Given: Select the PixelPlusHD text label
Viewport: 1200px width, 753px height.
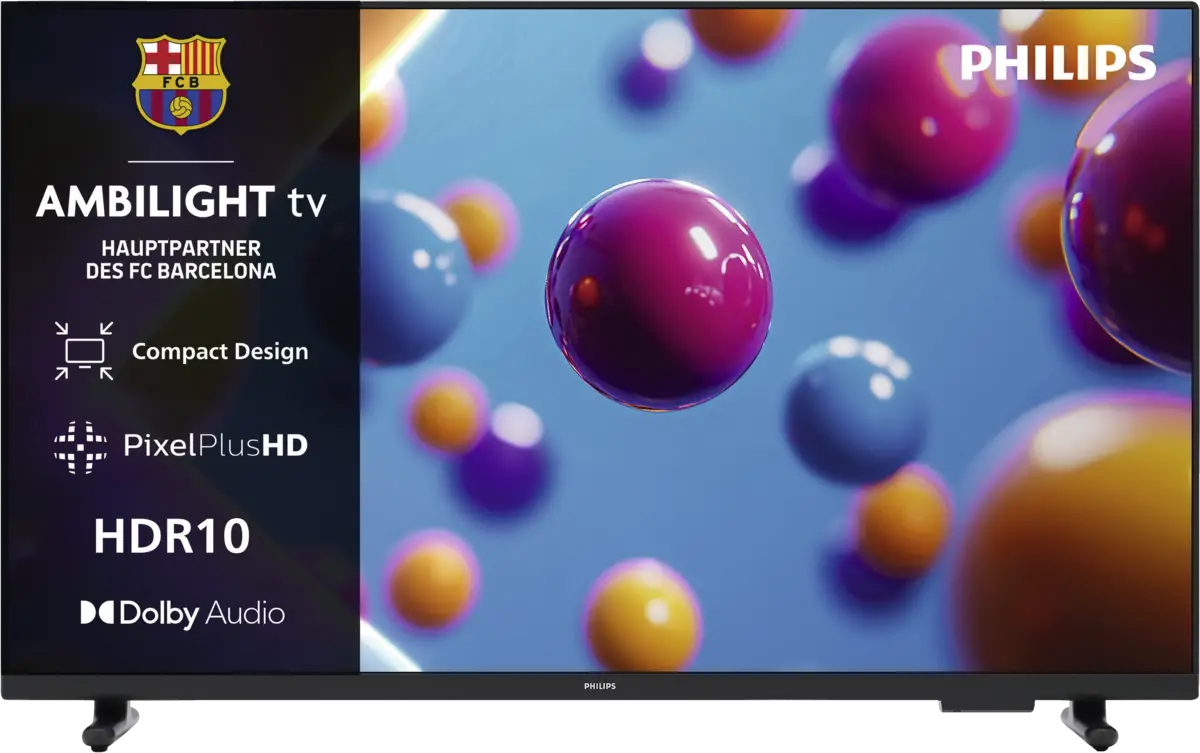Looking at the screenshot, I should [215, 446].
